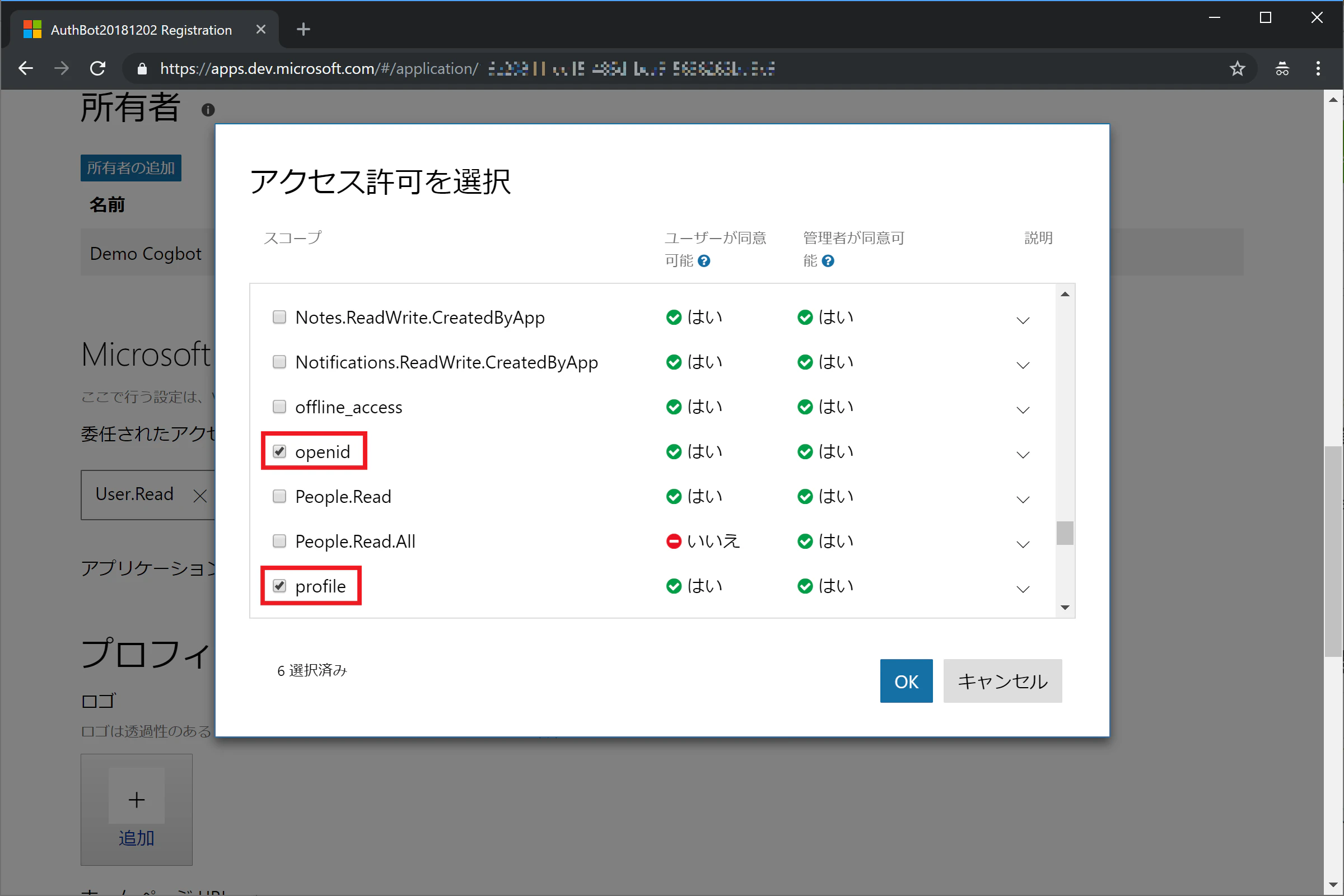Enable the offline_access scope checkbox
1344x896 pixels.
coord(279,407)
